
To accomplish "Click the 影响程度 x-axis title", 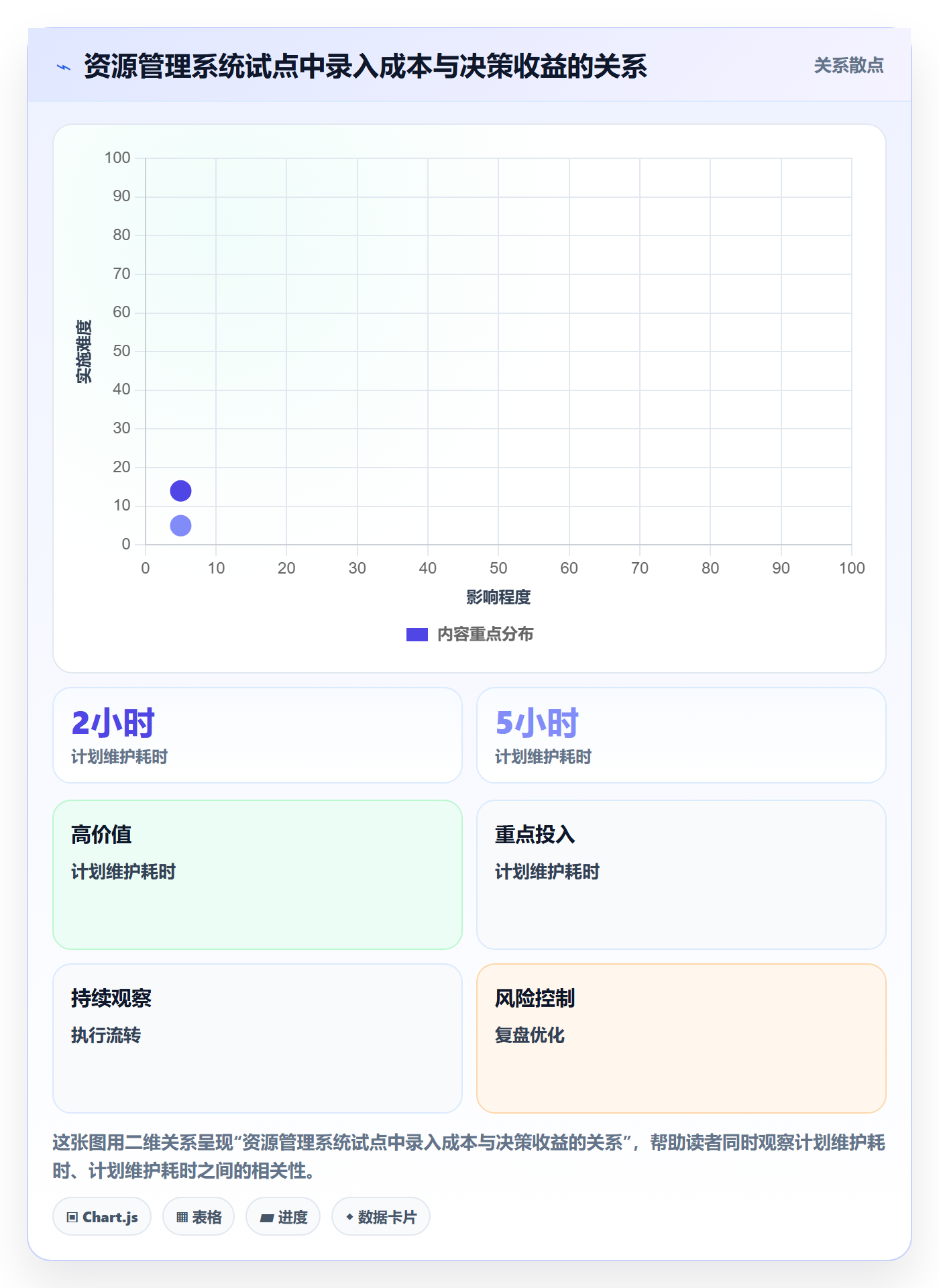I will point(498,597).
